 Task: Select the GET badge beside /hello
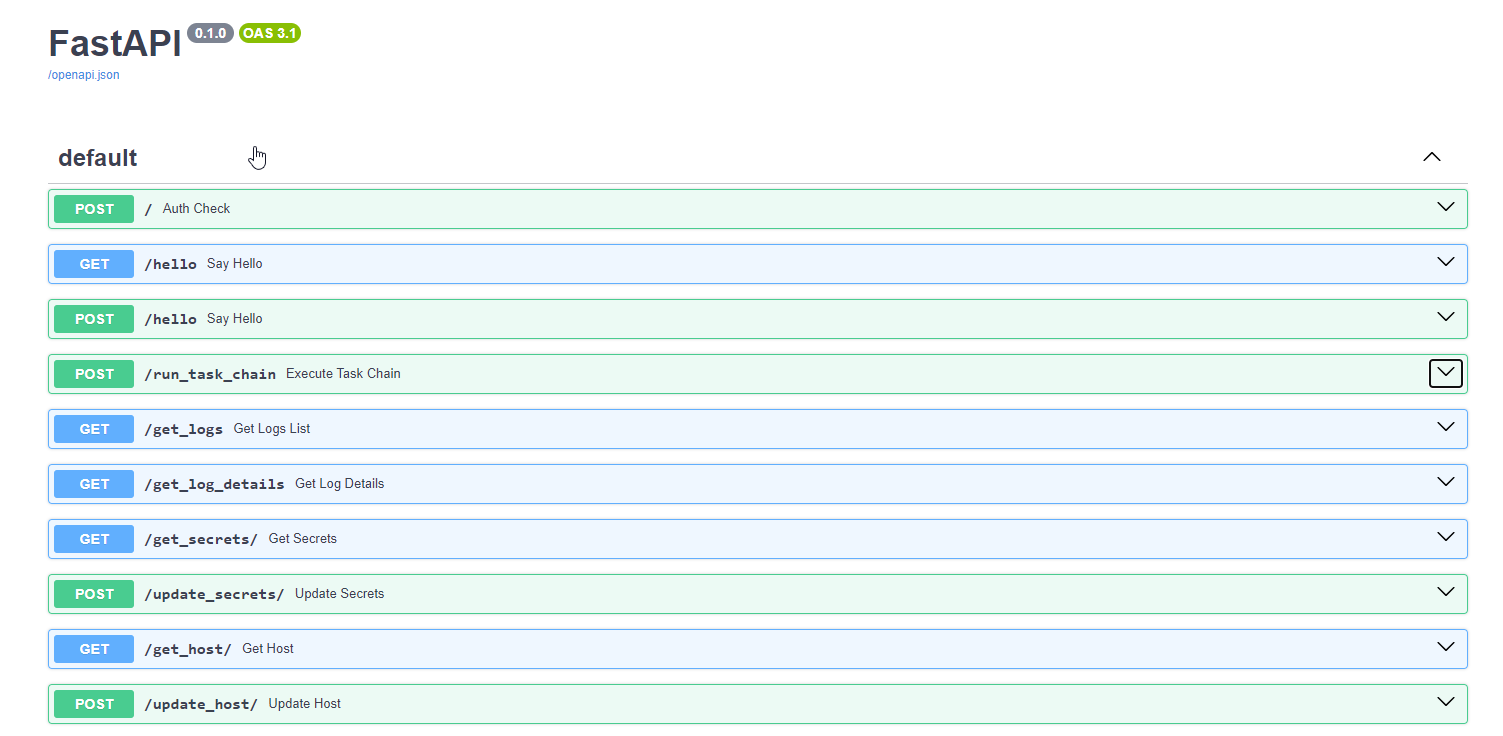click(x=93, y=263)
